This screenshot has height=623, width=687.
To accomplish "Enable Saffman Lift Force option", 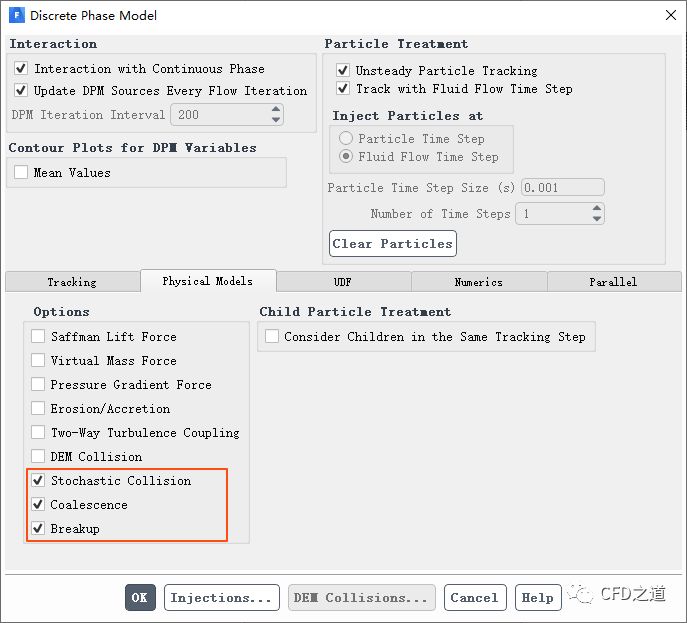I will tap(38, 337).
